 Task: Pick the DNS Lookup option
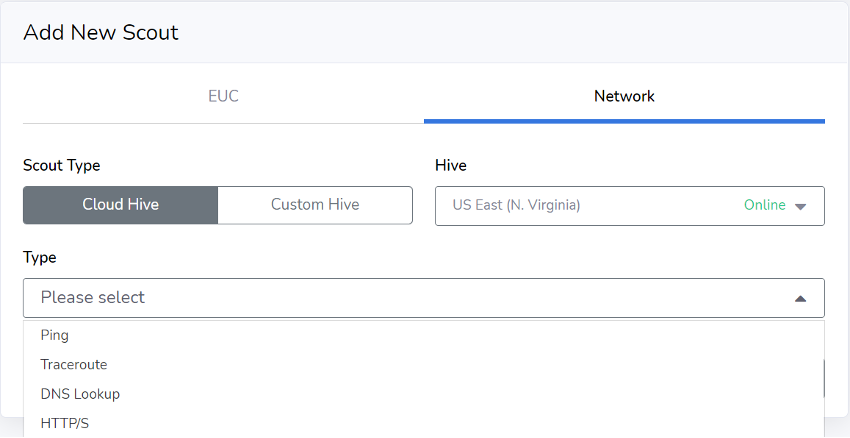click(x=80, y=394)
